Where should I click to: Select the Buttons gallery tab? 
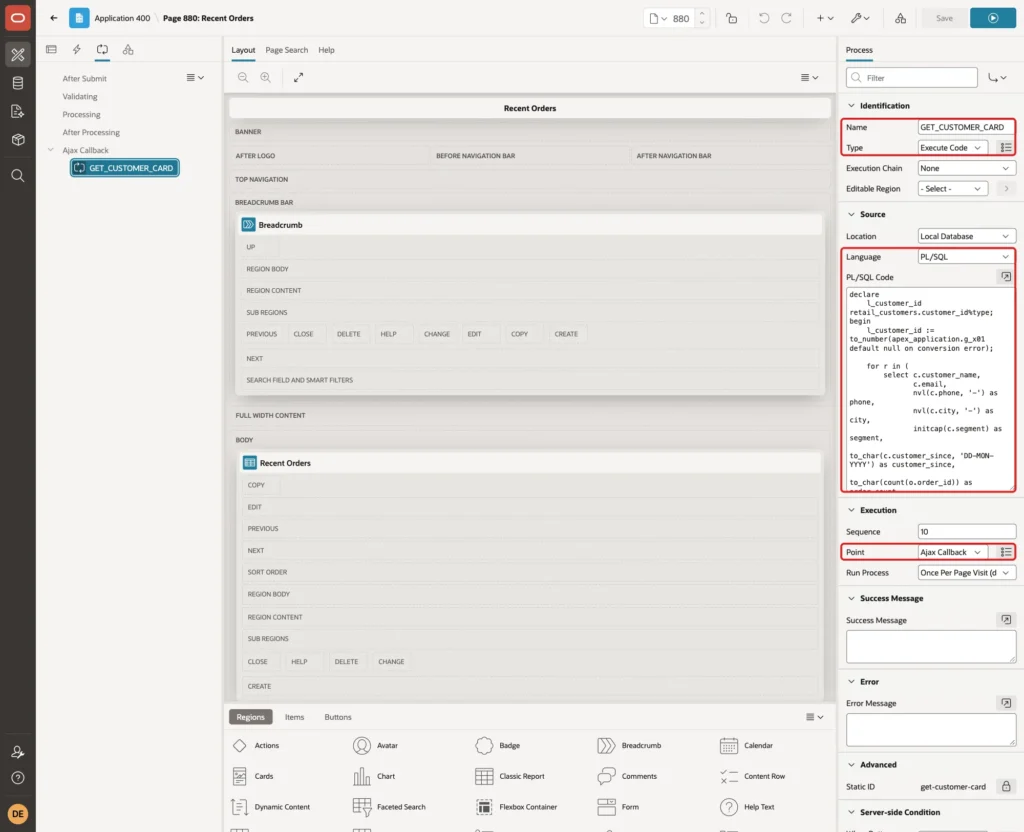coord(338,716)
